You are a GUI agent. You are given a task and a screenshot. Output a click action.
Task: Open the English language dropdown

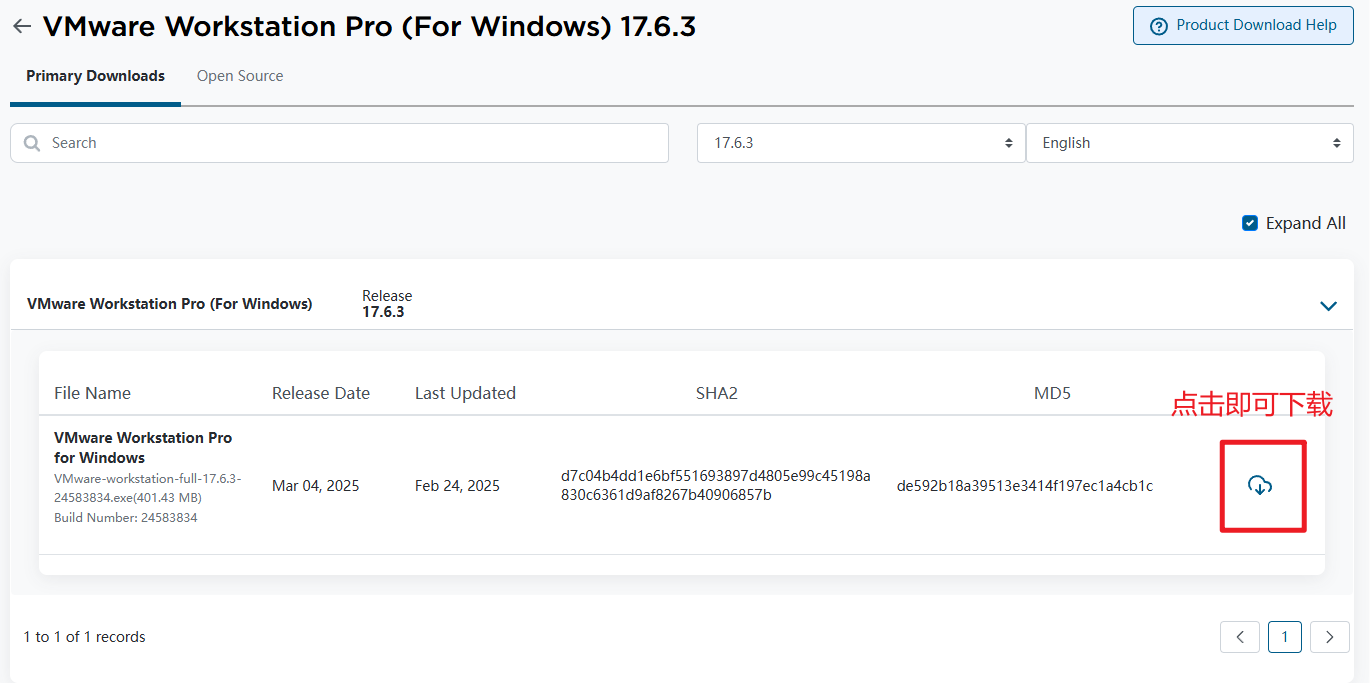coord(1190,143)
